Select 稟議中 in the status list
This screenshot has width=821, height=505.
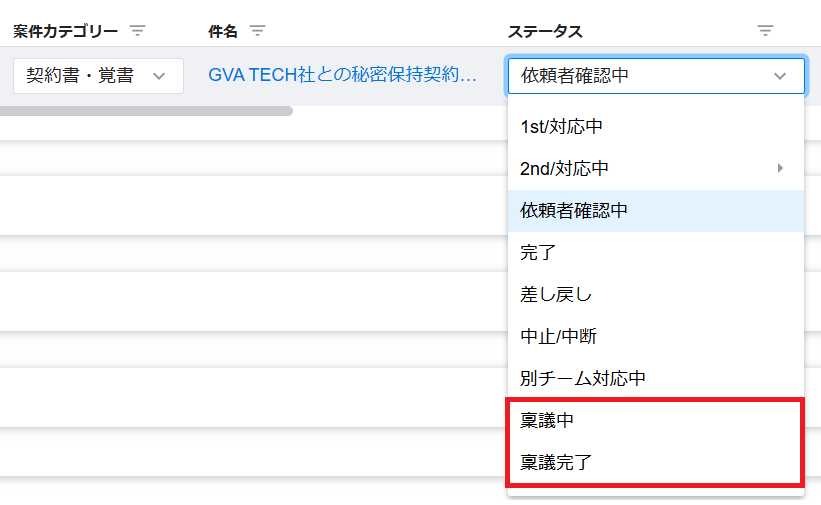[x=547, y=421]
